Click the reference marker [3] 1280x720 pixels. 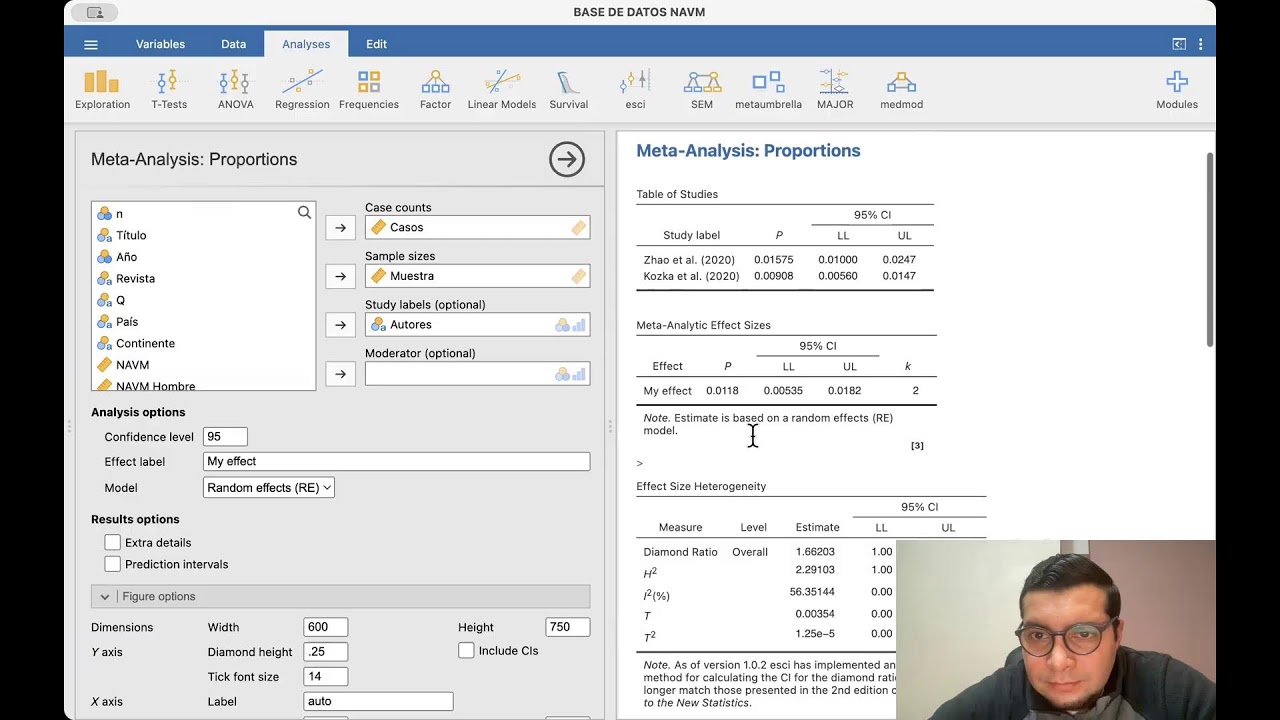pos(917,446)
